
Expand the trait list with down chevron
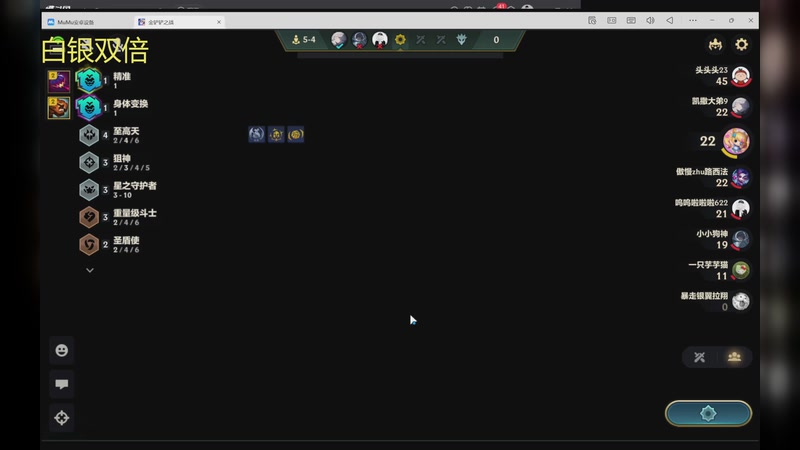(90, 270)
